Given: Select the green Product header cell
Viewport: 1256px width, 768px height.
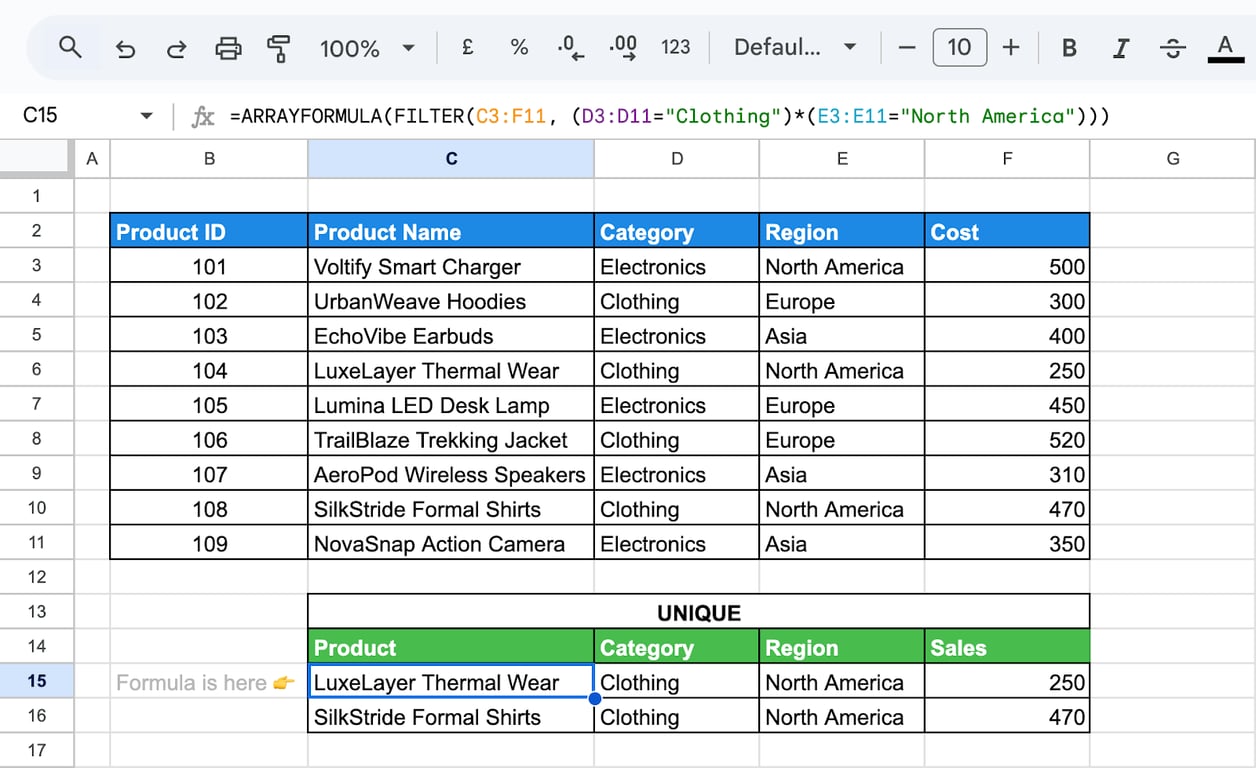Looking at the screenshot, I should pyautogui.click(x=451, y=647).
